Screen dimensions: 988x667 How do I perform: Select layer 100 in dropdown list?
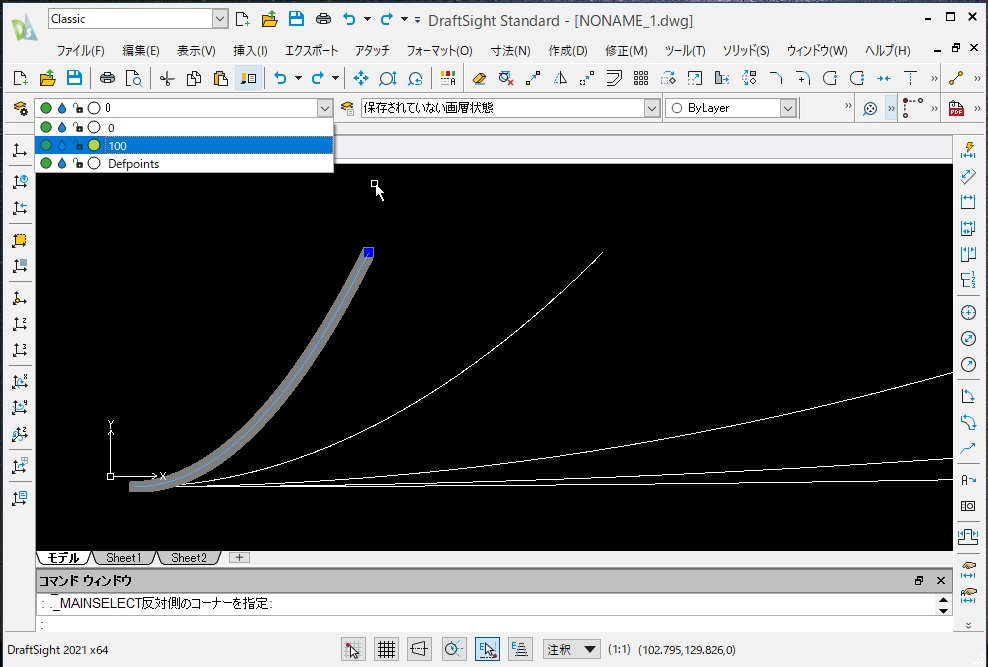(x=184, y=145)
